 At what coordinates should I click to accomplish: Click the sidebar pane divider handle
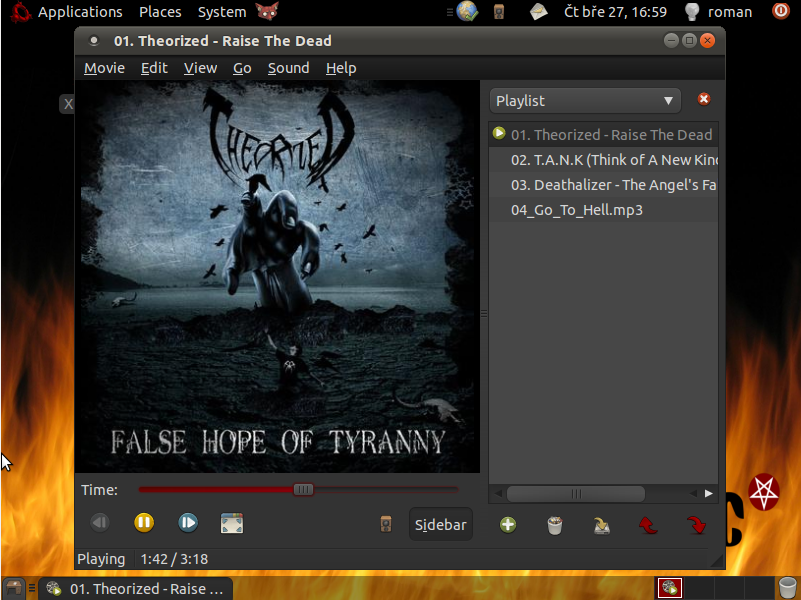[x=484, y=314]
